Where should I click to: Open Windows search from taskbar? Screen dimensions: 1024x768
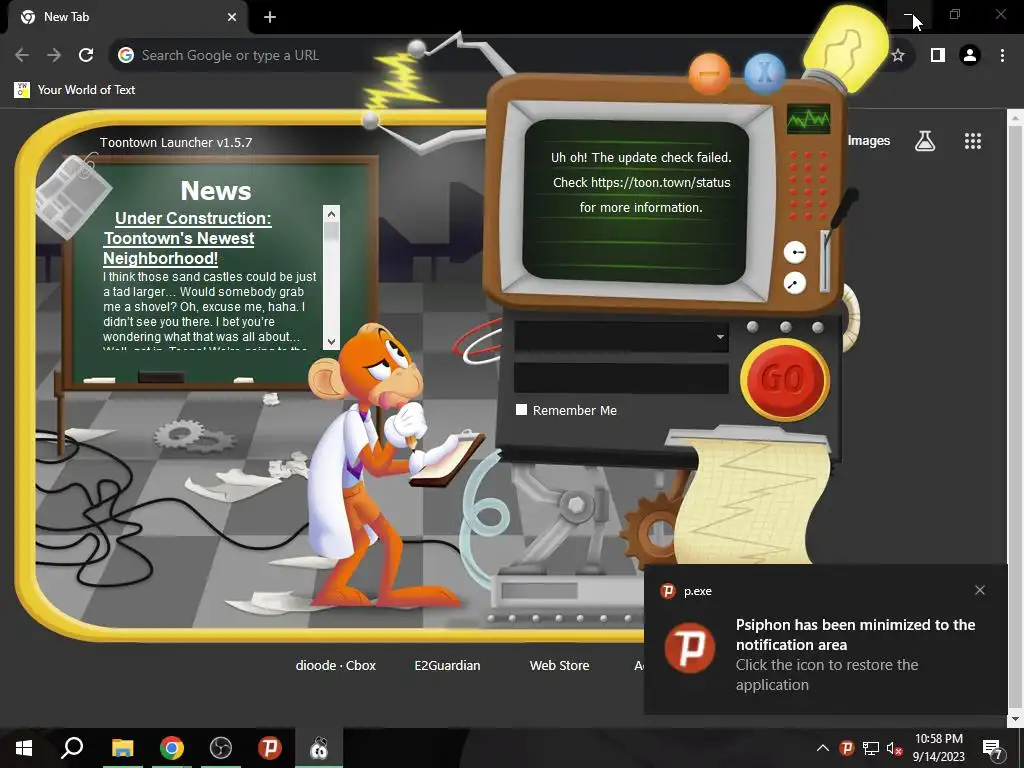tap(72, 748)
